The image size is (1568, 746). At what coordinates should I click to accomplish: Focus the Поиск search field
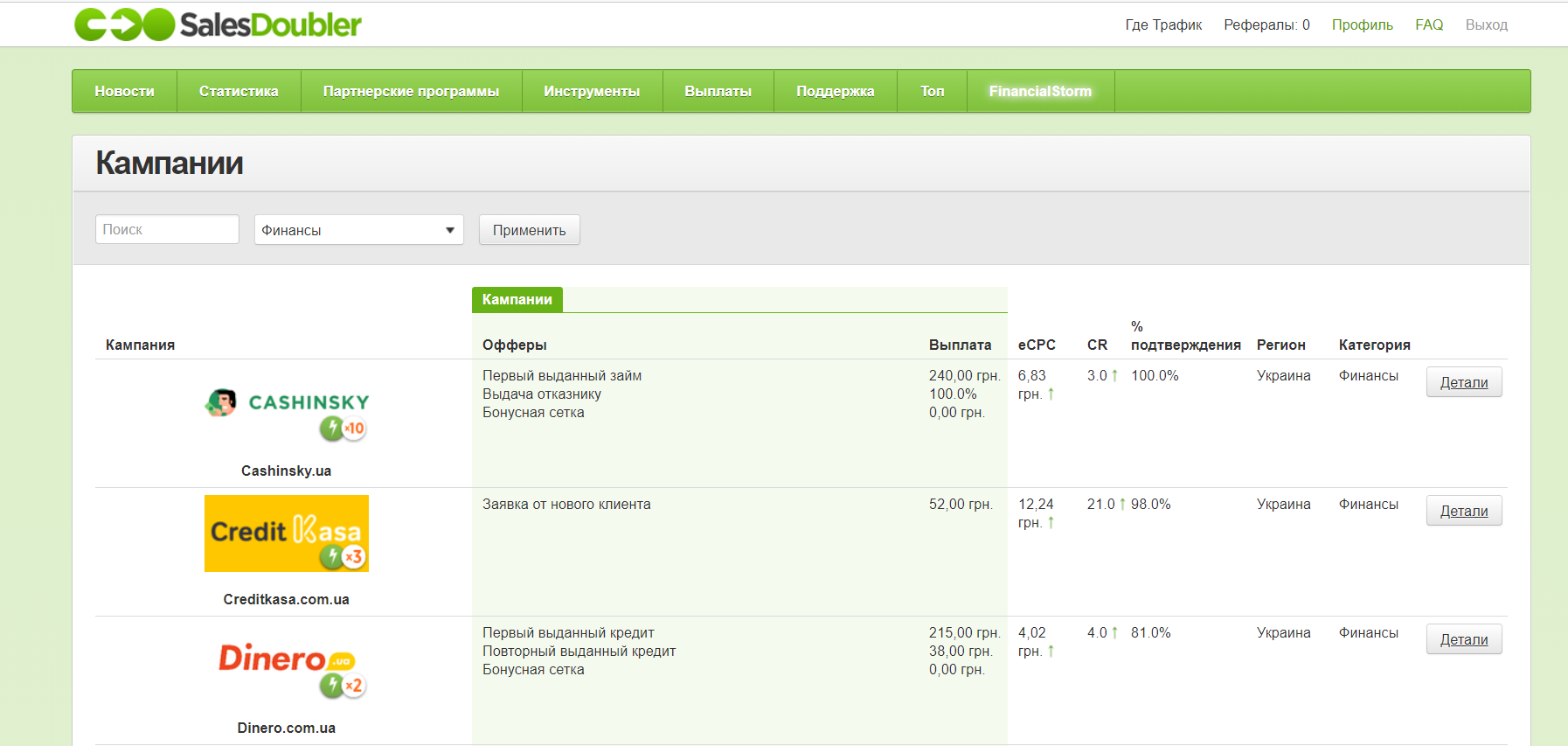tap(167, 229)
